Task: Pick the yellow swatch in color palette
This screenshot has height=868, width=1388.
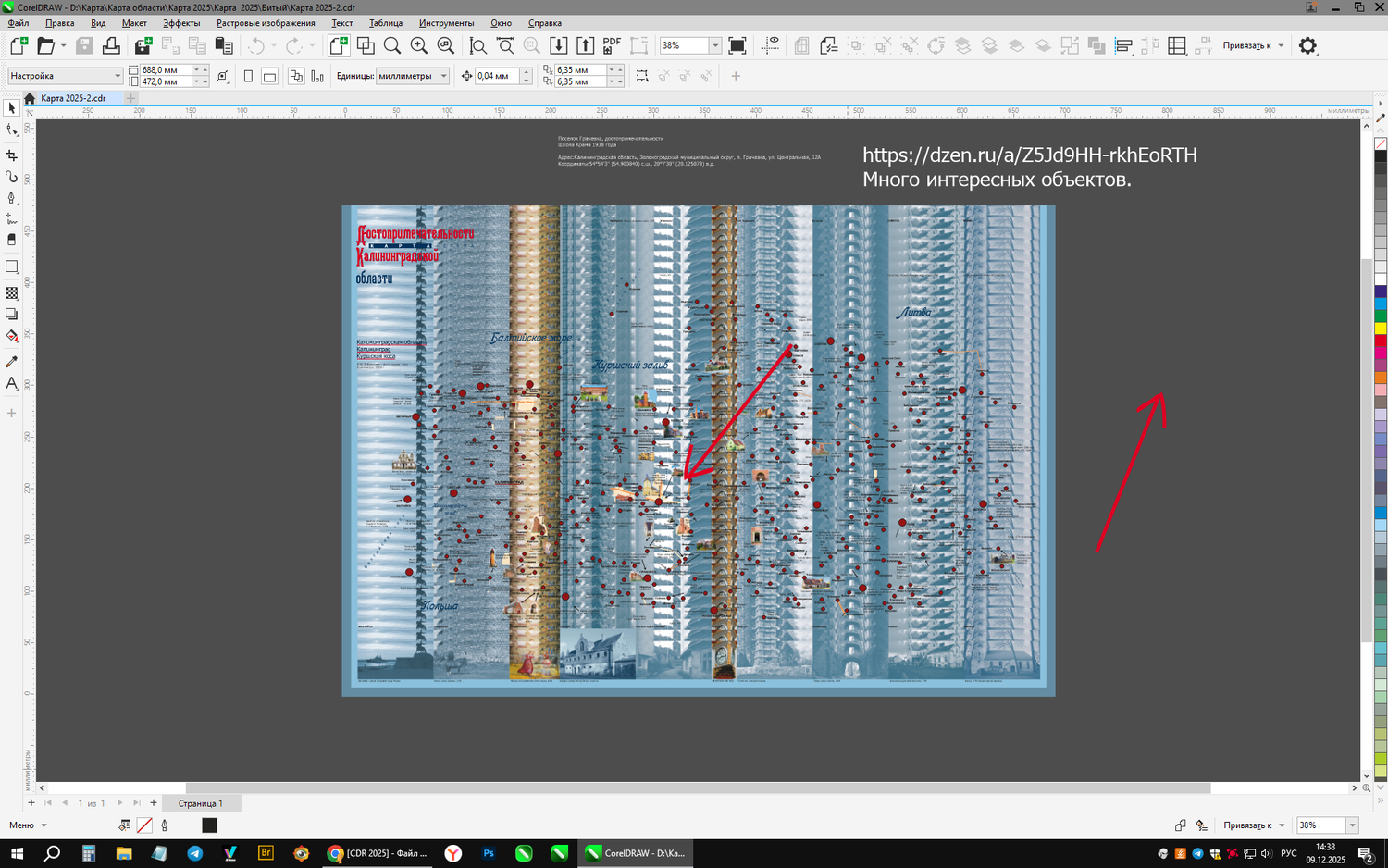Action: [1380, 329]
